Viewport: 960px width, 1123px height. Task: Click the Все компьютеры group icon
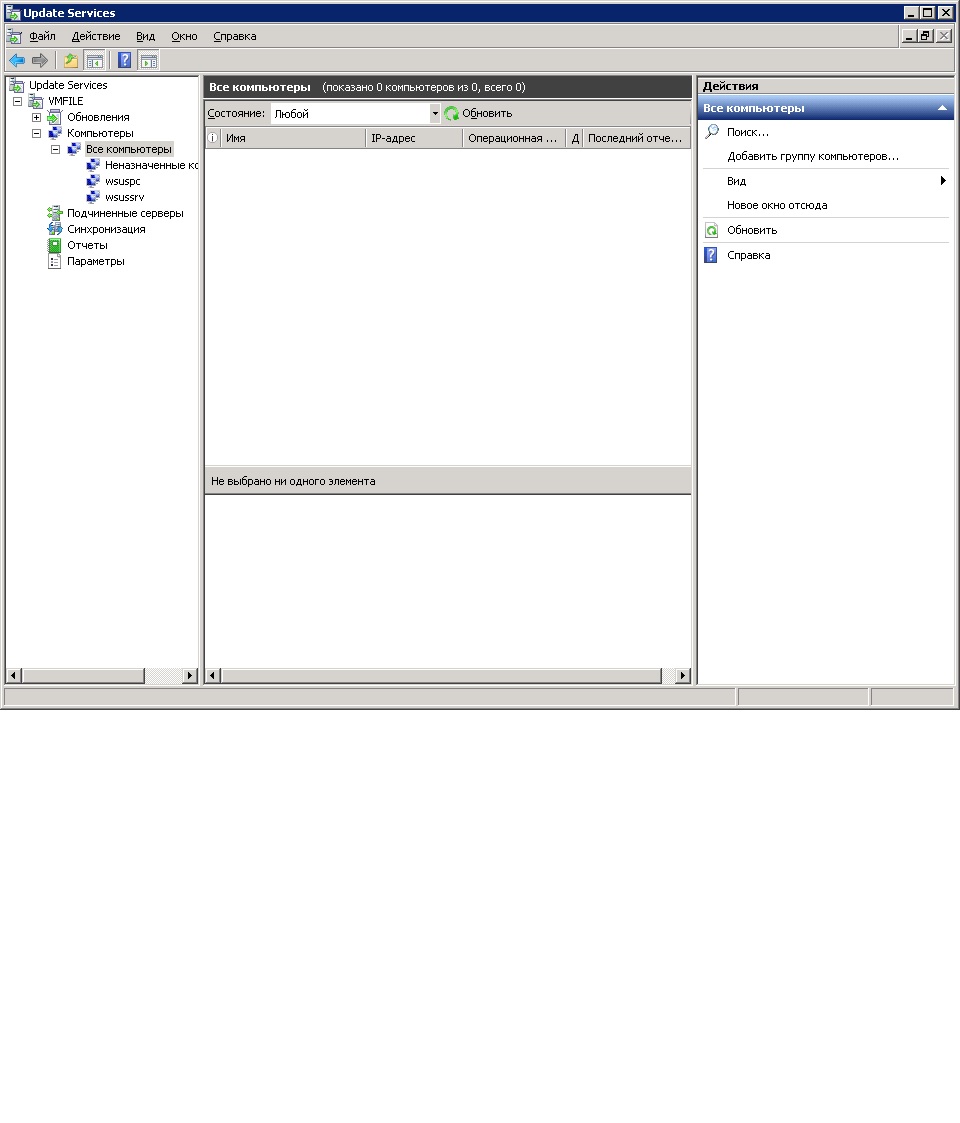[x=74, y=149]
